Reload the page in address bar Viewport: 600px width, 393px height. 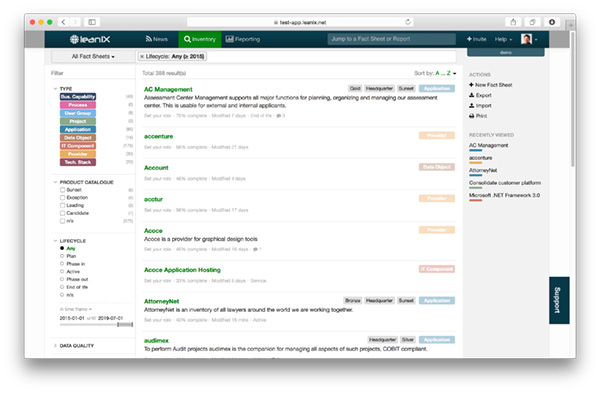(x=408, y=22)
